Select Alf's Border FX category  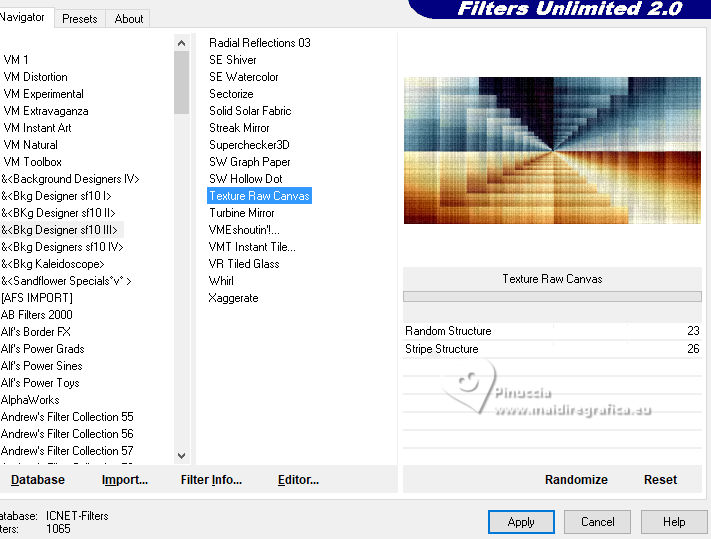(36, 332)
